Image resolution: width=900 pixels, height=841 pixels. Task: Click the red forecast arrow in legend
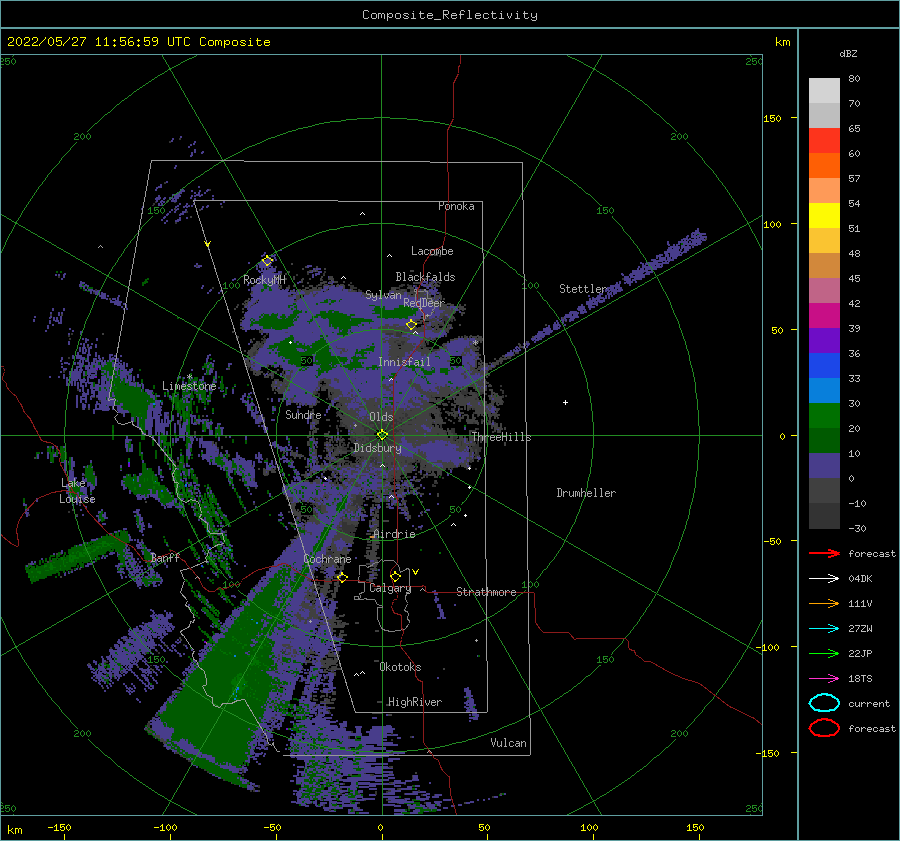coord(824,553)
